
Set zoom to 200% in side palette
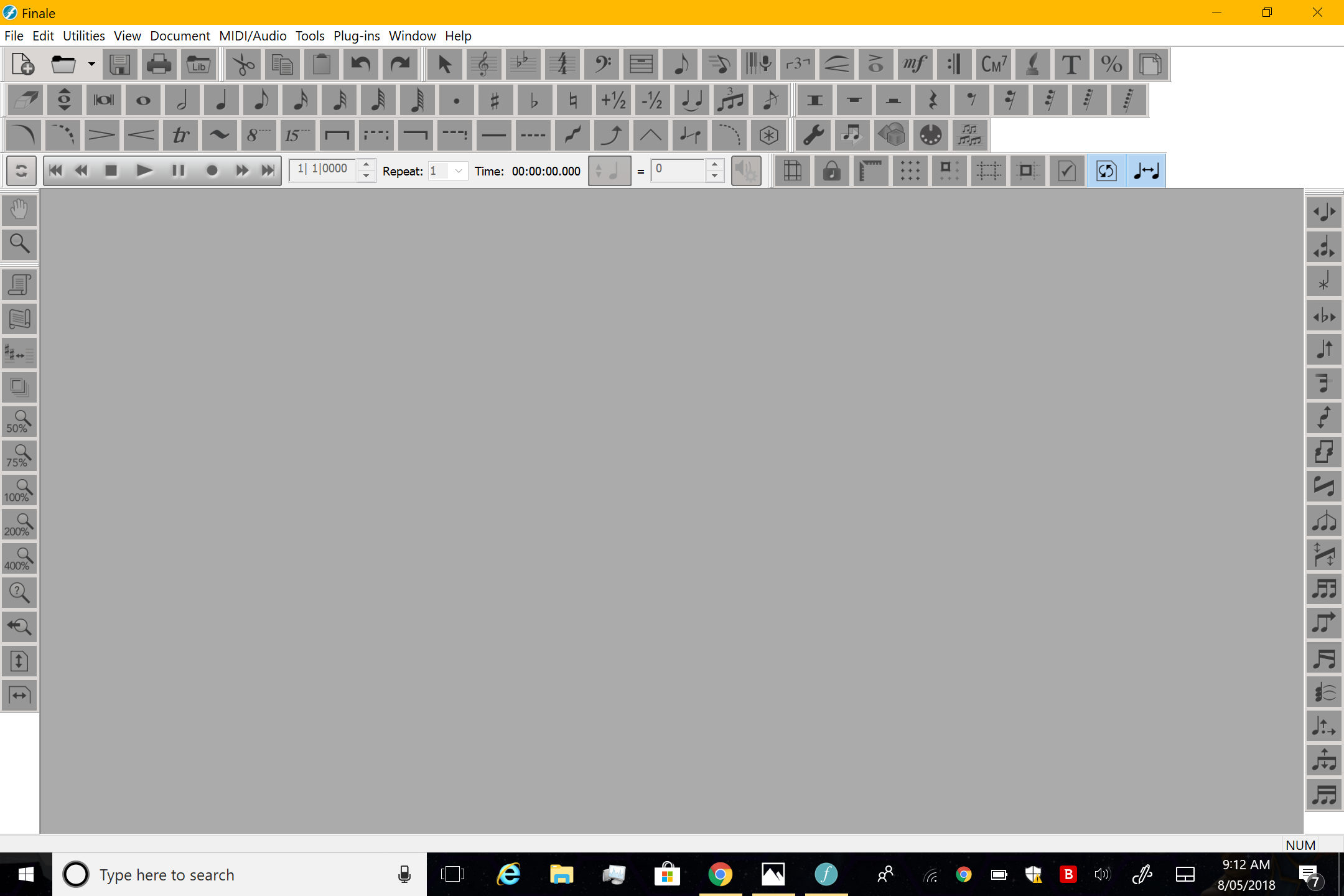click(19, 525)
